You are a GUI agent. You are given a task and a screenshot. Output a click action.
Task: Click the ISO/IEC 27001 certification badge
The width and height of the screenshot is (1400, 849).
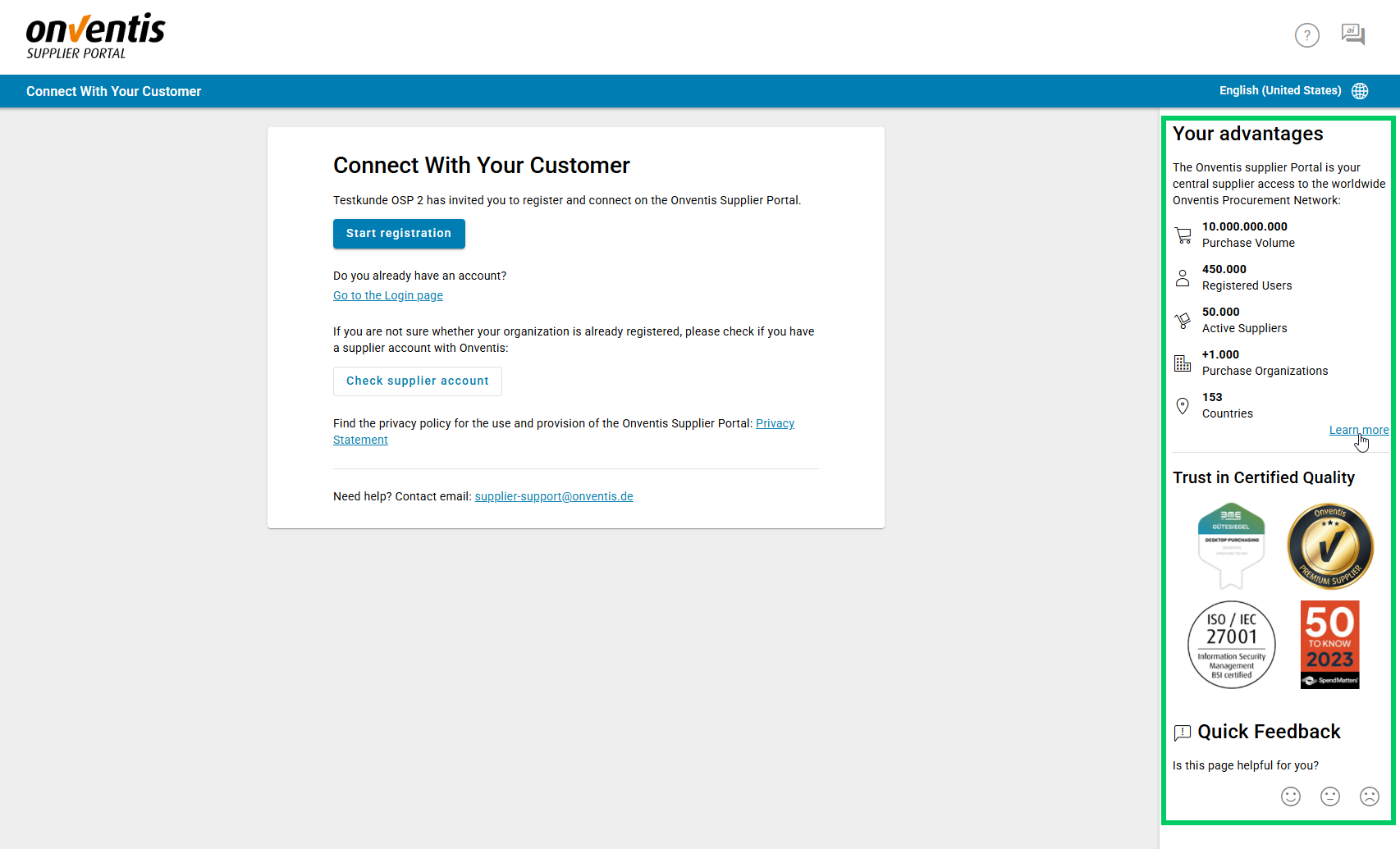1231,645
